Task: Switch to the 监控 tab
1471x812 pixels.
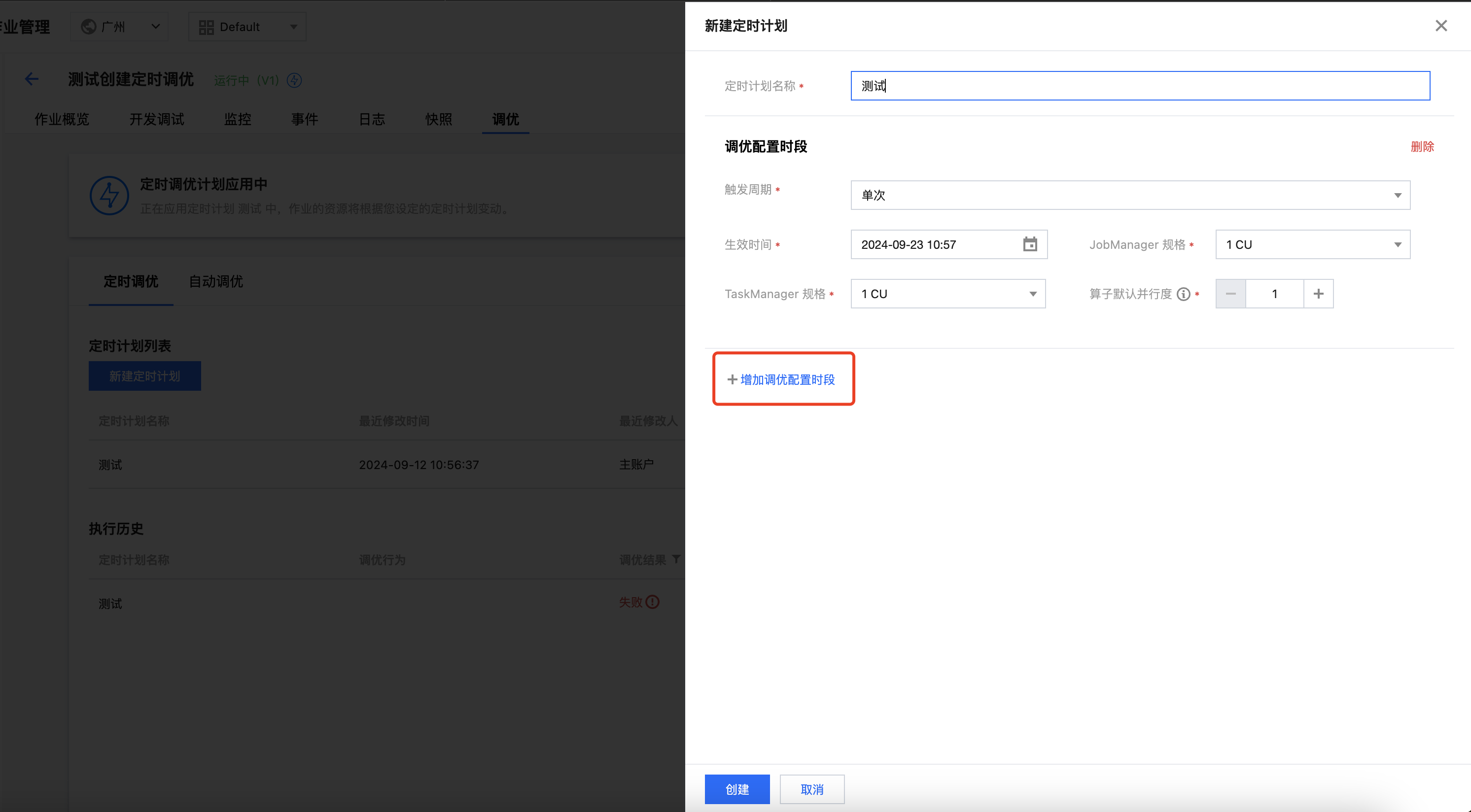Action: point(238,119)
